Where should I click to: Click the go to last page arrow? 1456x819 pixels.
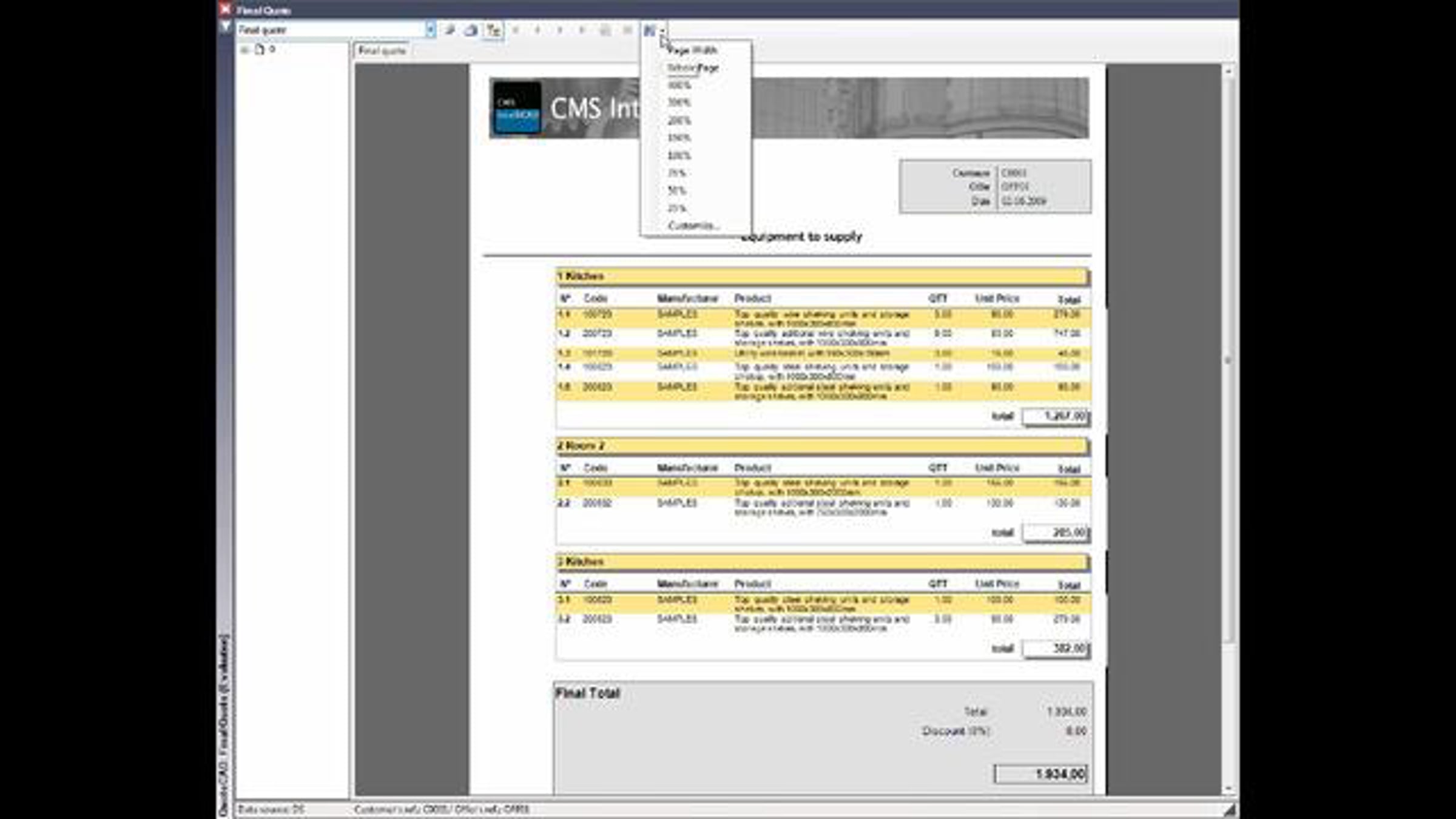pos(582,30)
